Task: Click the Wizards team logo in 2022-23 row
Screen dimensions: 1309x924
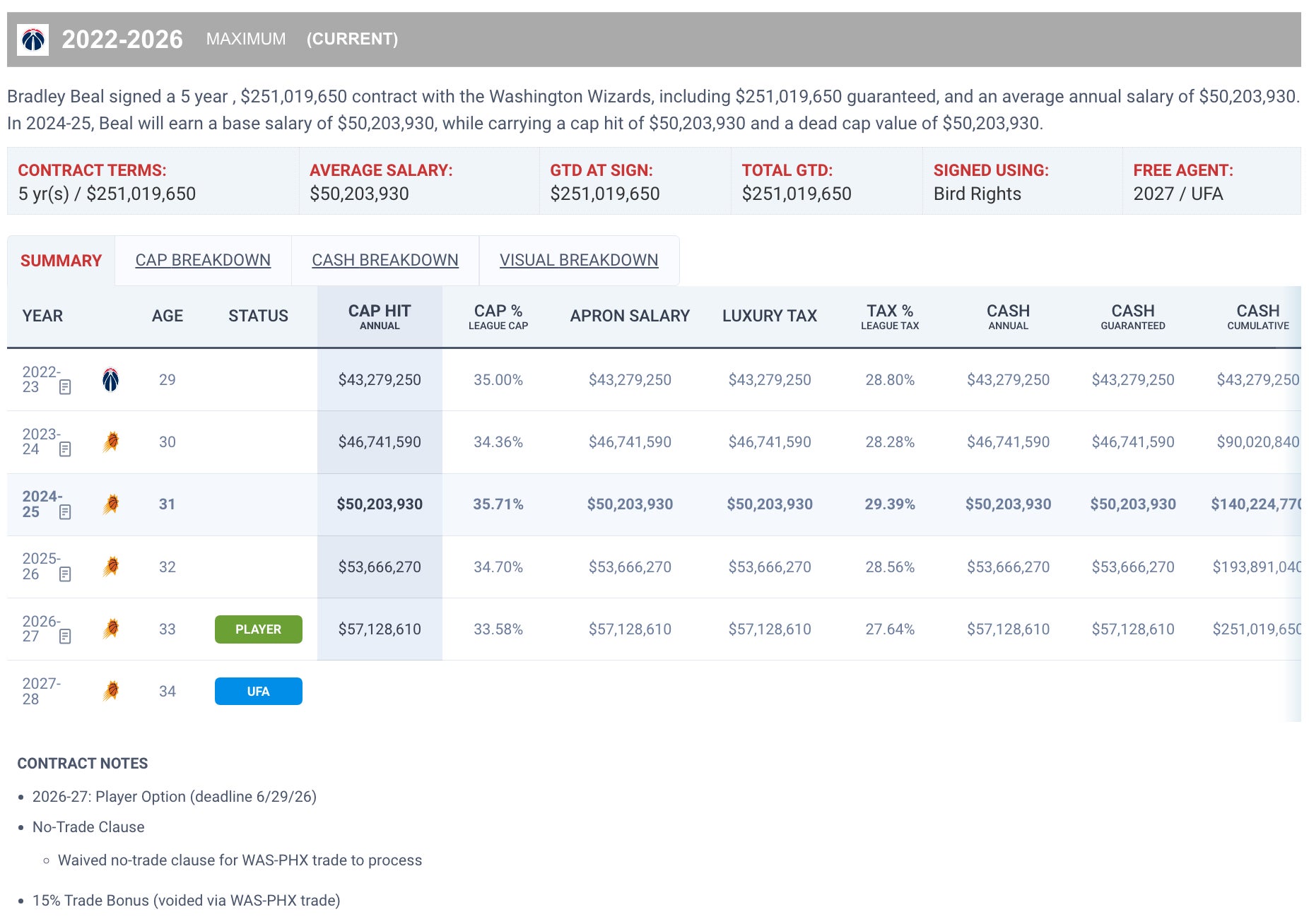Action: tap(110, 380)
